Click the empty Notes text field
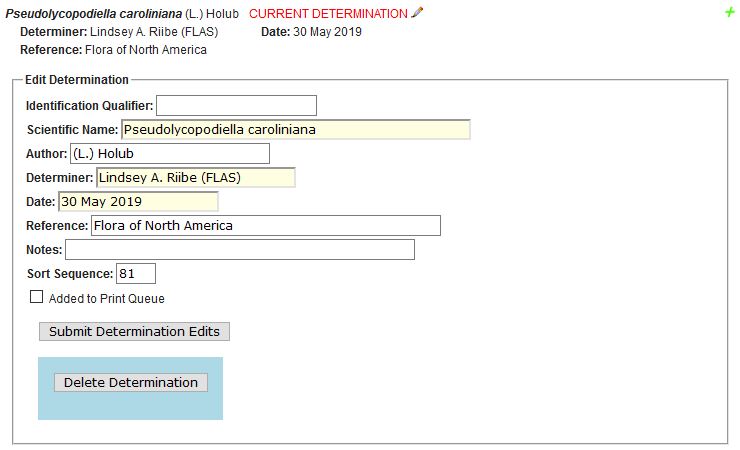 (x=239, y=250)
